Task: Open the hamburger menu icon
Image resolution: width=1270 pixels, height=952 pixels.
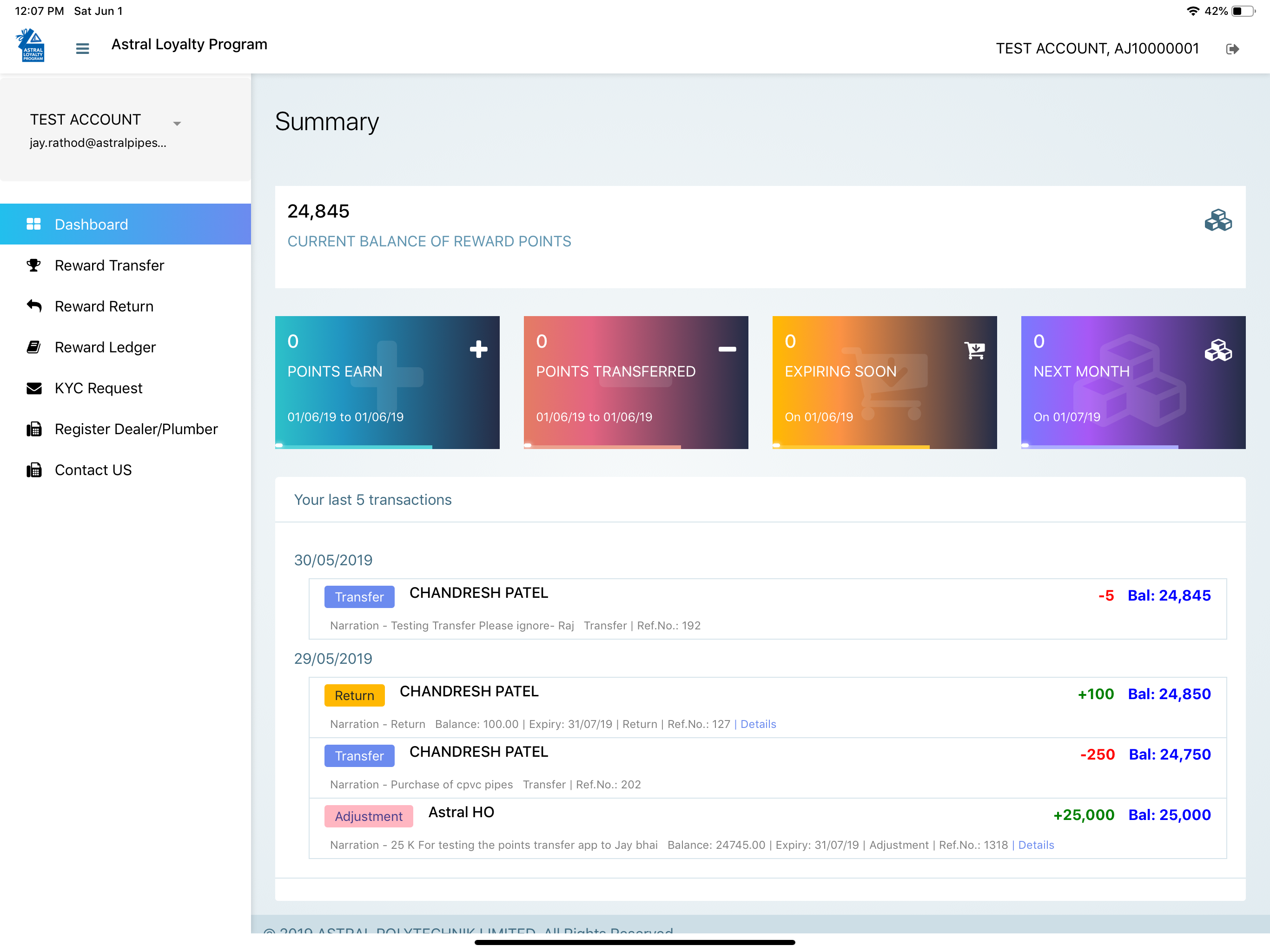Action: point(82,48)
